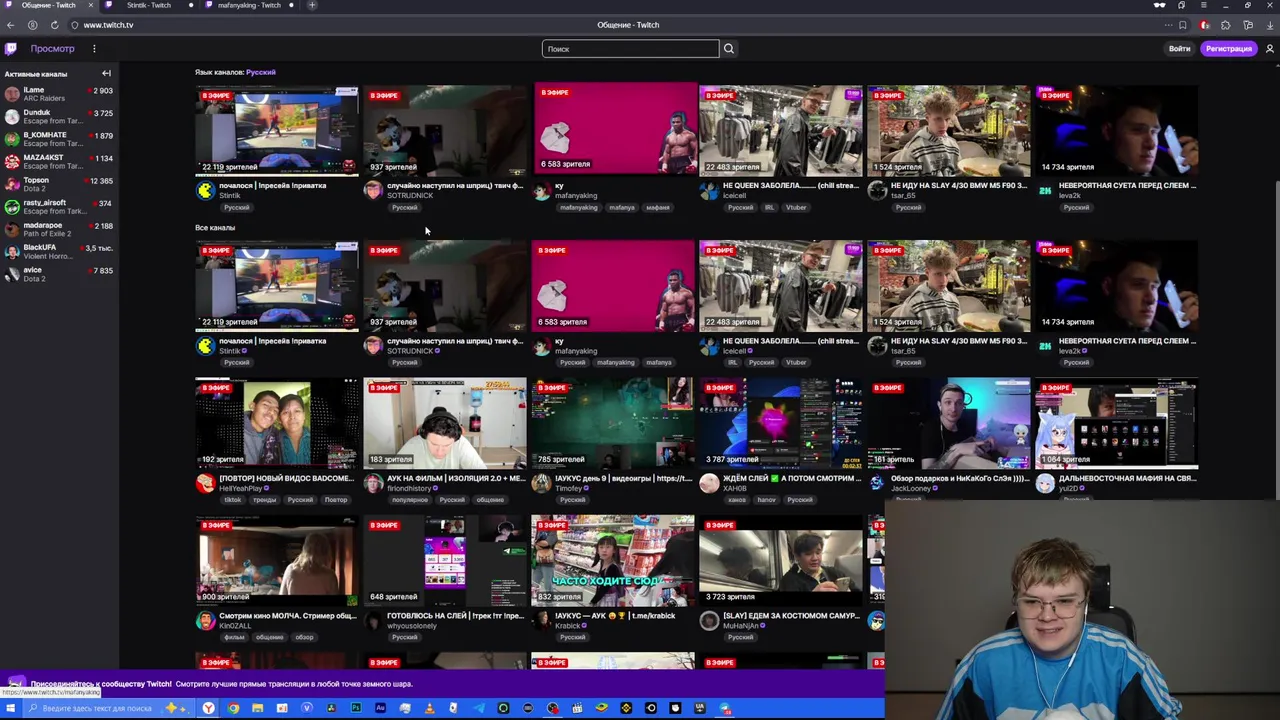Open iLame channel in sidebar

(x=59, y=94)
